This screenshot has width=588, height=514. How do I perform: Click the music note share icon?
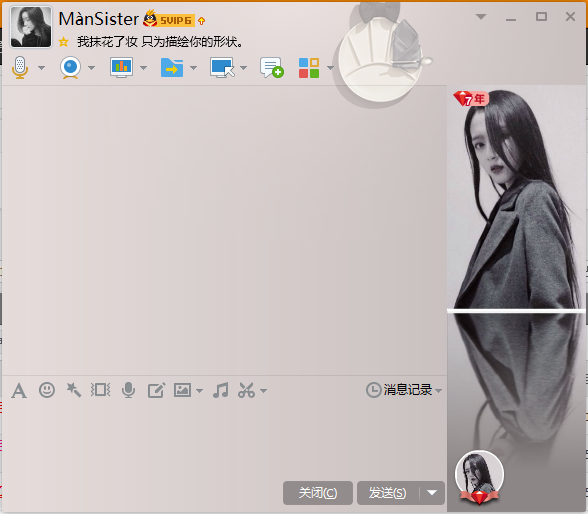click(220, 390)
